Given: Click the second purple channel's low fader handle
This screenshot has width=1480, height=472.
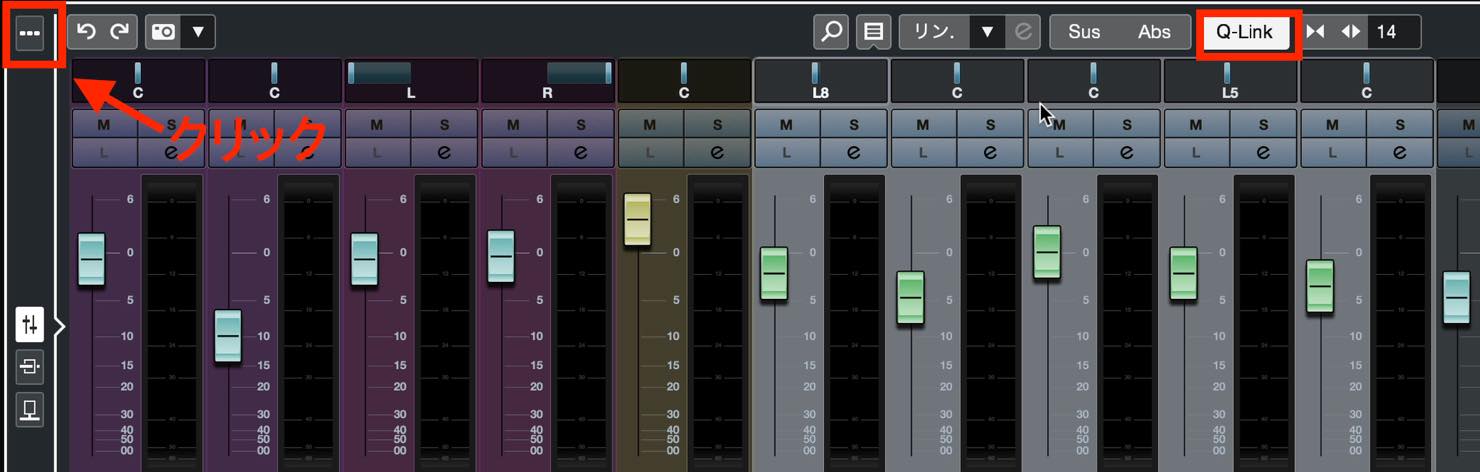Looking at the screenshot, I should pos(227,336).
